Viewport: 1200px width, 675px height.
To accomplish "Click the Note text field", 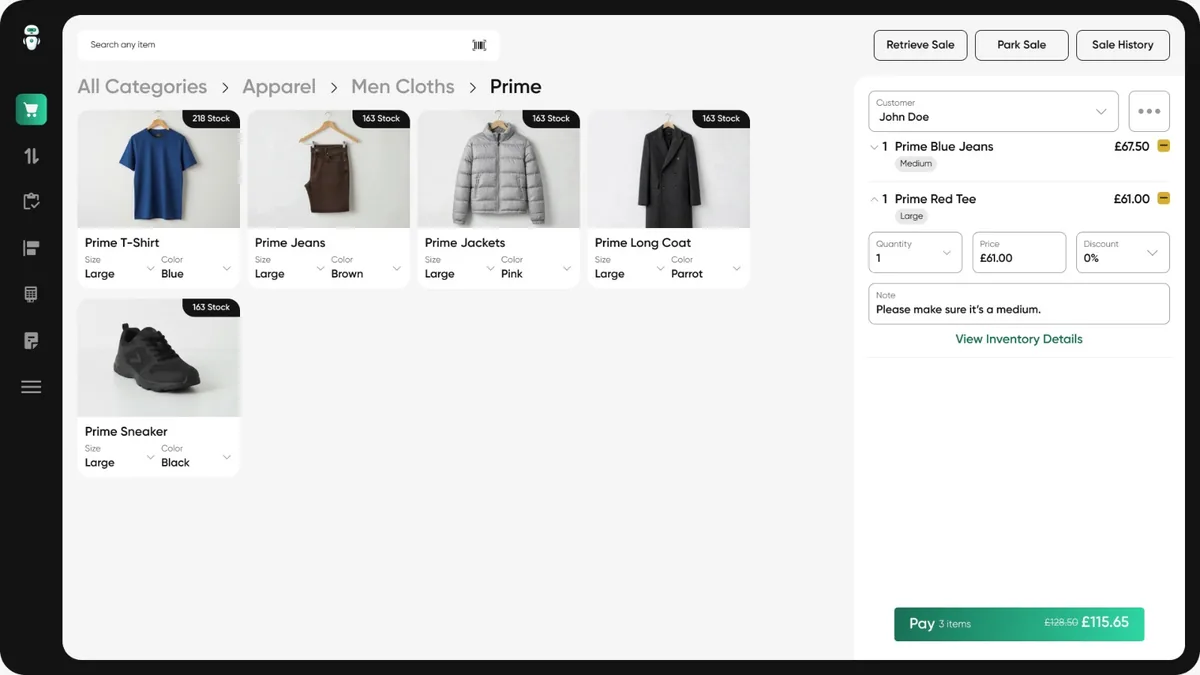I will [1019, 304].
